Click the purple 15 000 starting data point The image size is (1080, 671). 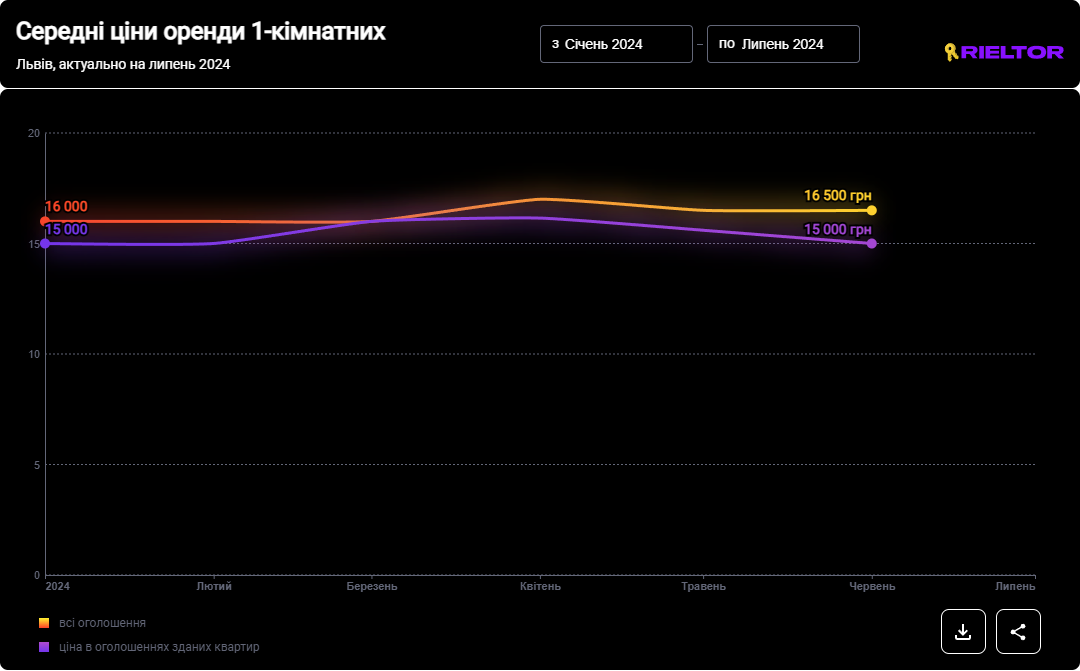pyautogui.click(x=45, y=243)
